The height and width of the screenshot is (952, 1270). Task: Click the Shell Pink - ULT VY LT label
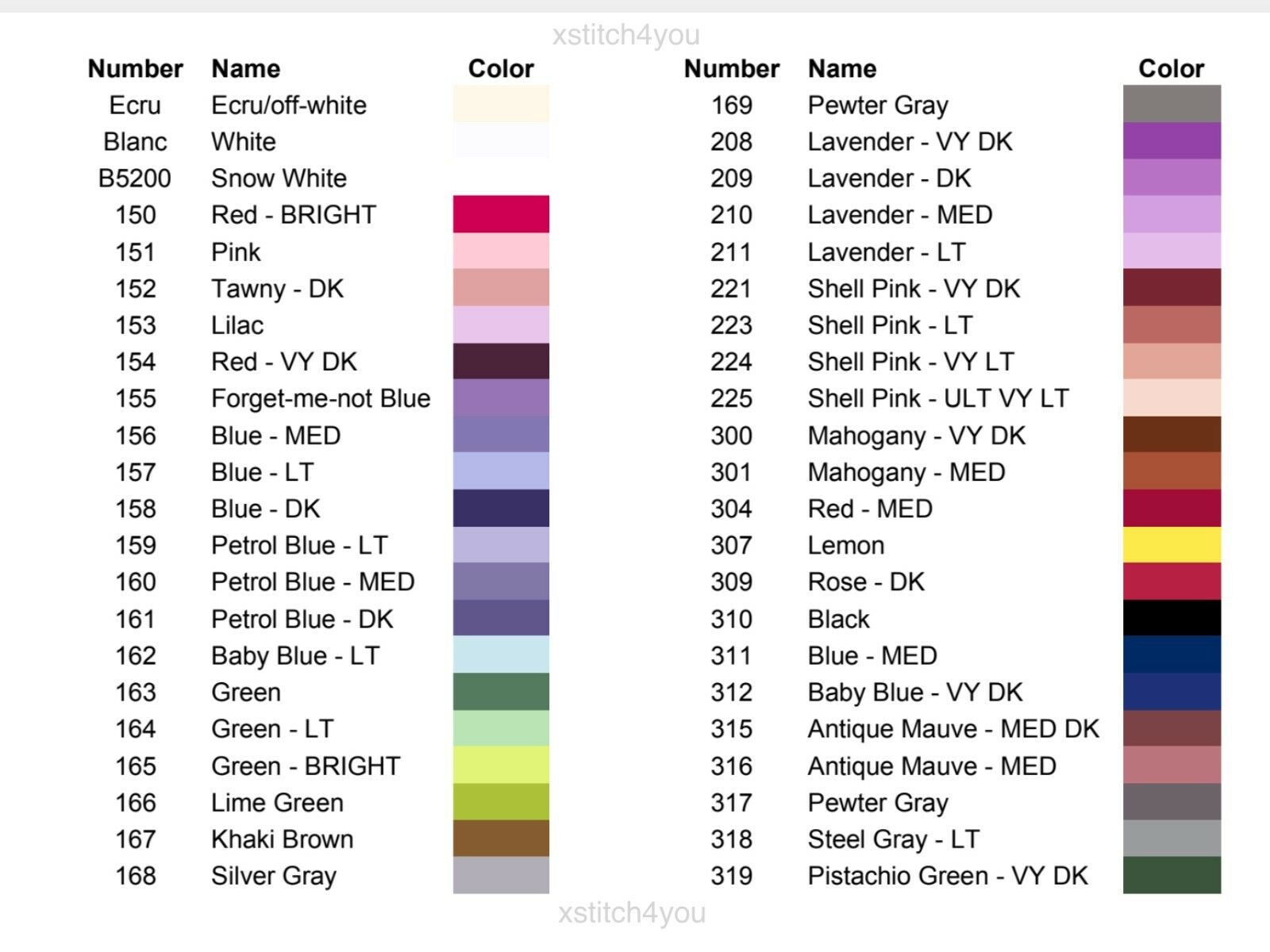point(938,398)
